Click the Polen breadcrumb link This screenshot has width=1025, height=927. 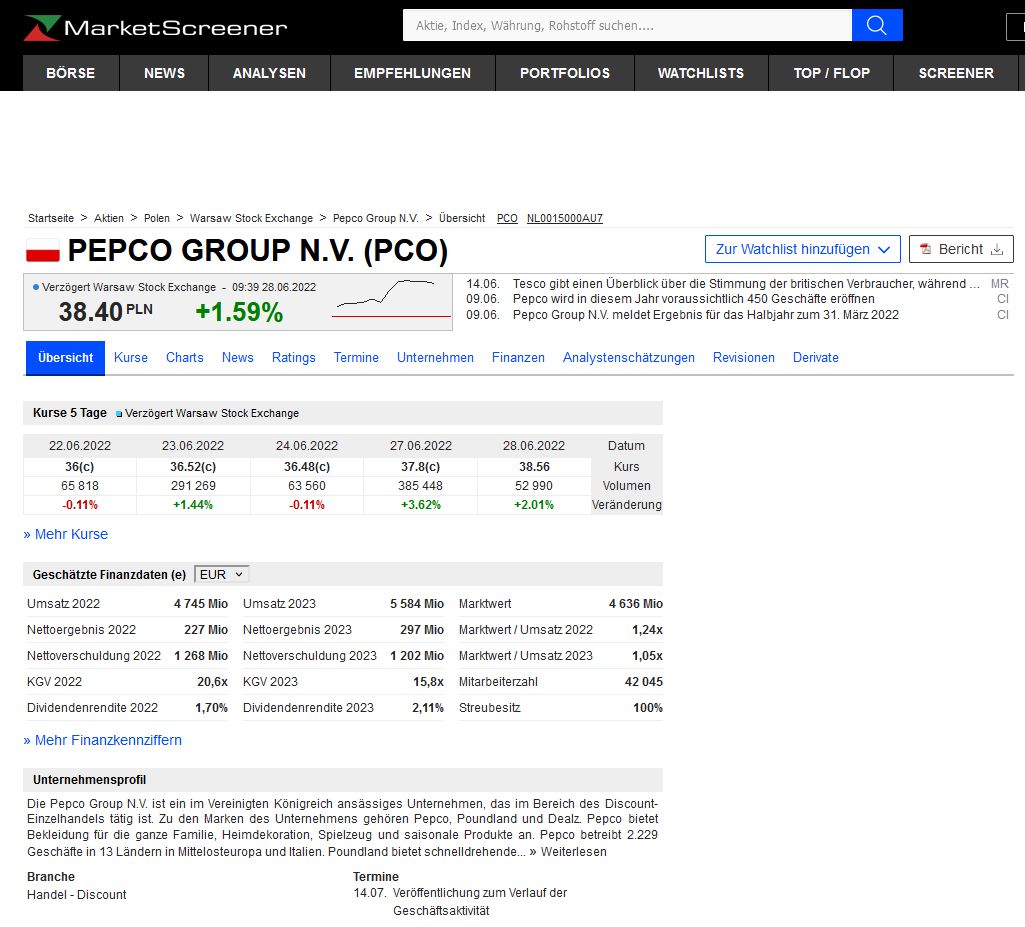[157, 218]
